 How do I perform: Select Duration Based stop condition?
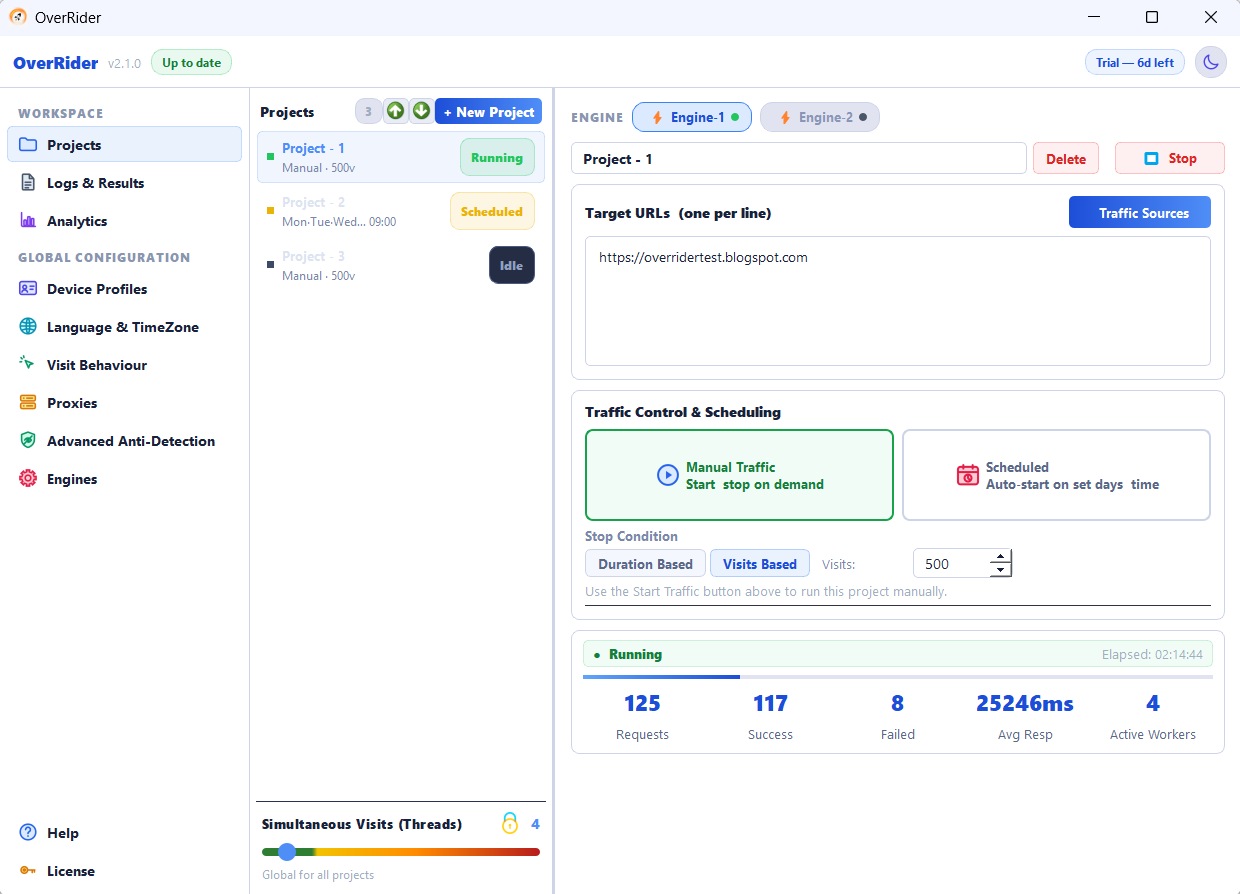[645, 563]
